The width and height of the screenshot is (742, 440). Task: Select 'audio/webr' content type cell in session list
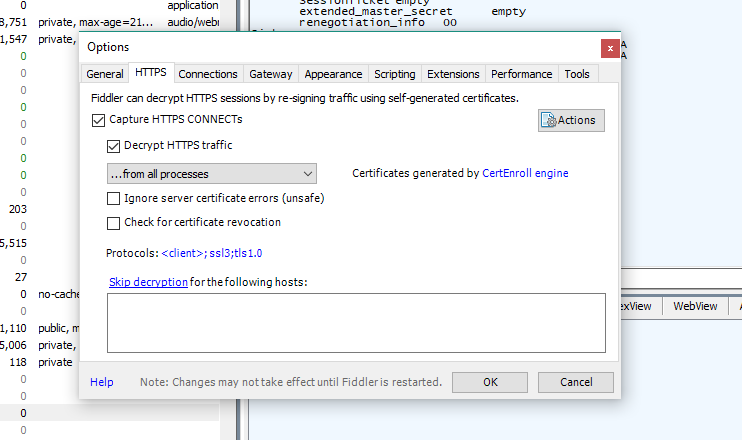193,22
